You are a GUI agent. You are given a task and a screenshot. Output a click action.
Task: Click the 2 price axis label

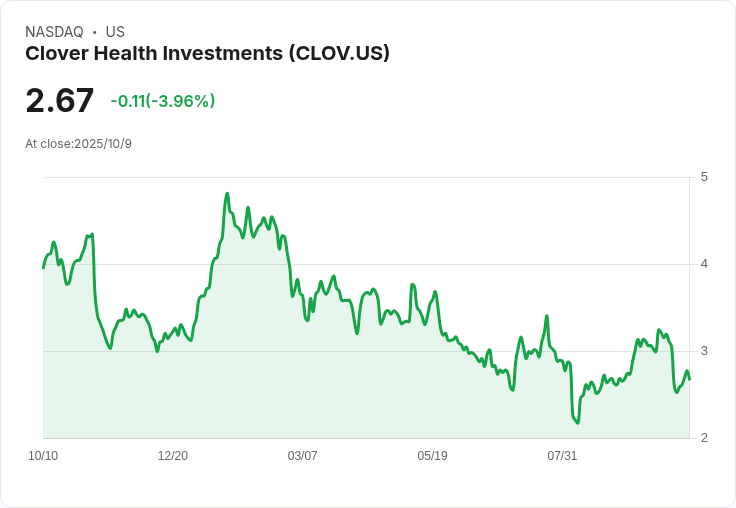(704, 438)
